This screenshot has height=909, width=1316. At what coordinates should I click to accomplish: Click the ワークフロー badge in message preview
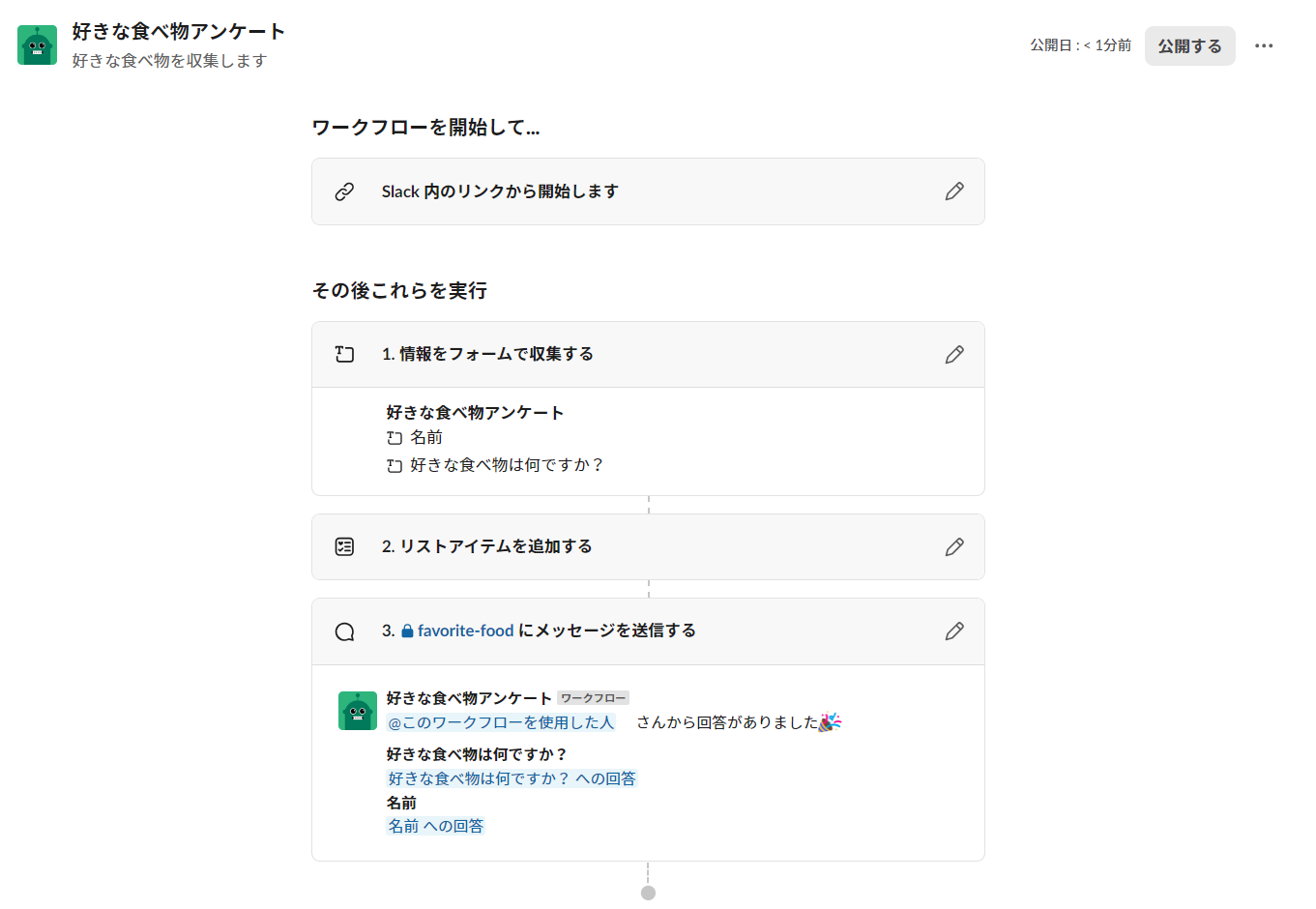594,698
